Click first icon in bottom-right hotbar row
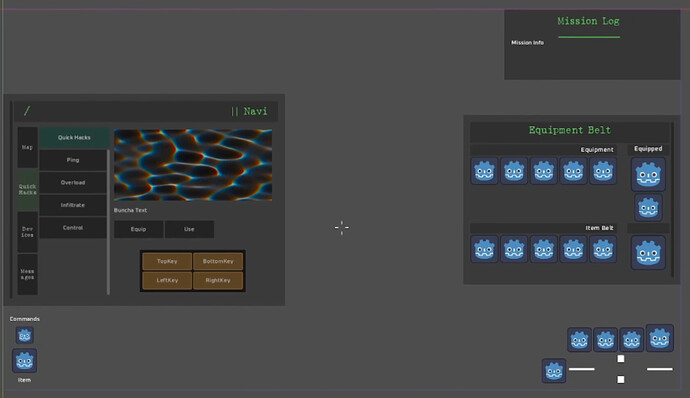Screen dimensions: 690x398 click(x=579, y=340)
